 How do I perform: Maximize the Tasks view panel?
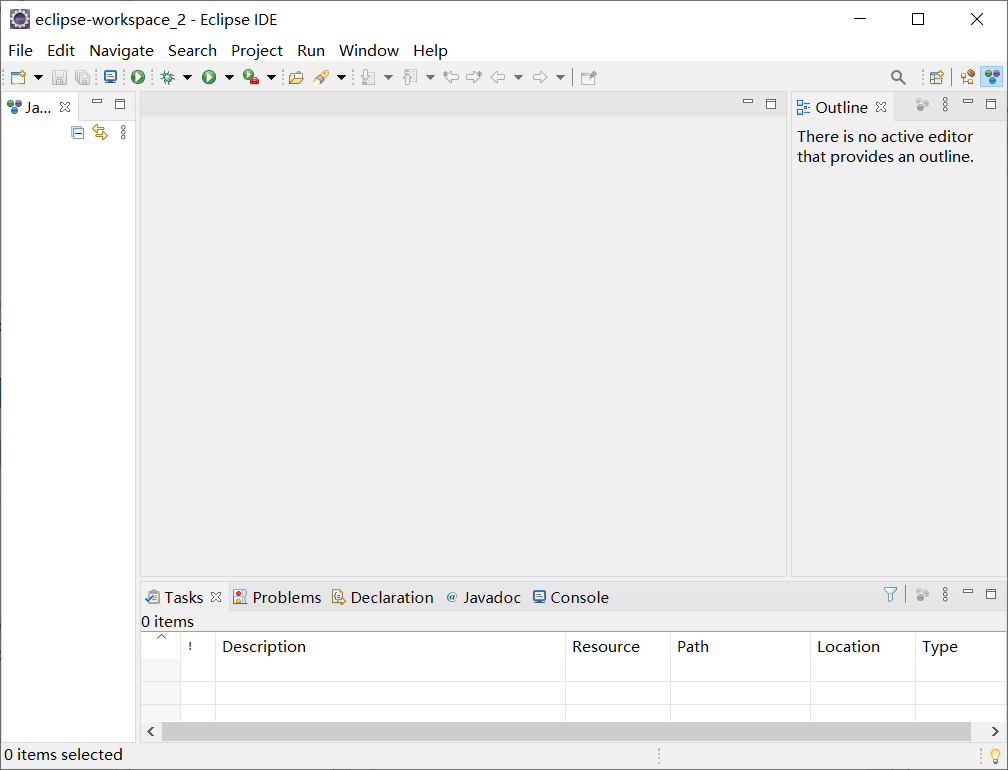pos(991,593)
